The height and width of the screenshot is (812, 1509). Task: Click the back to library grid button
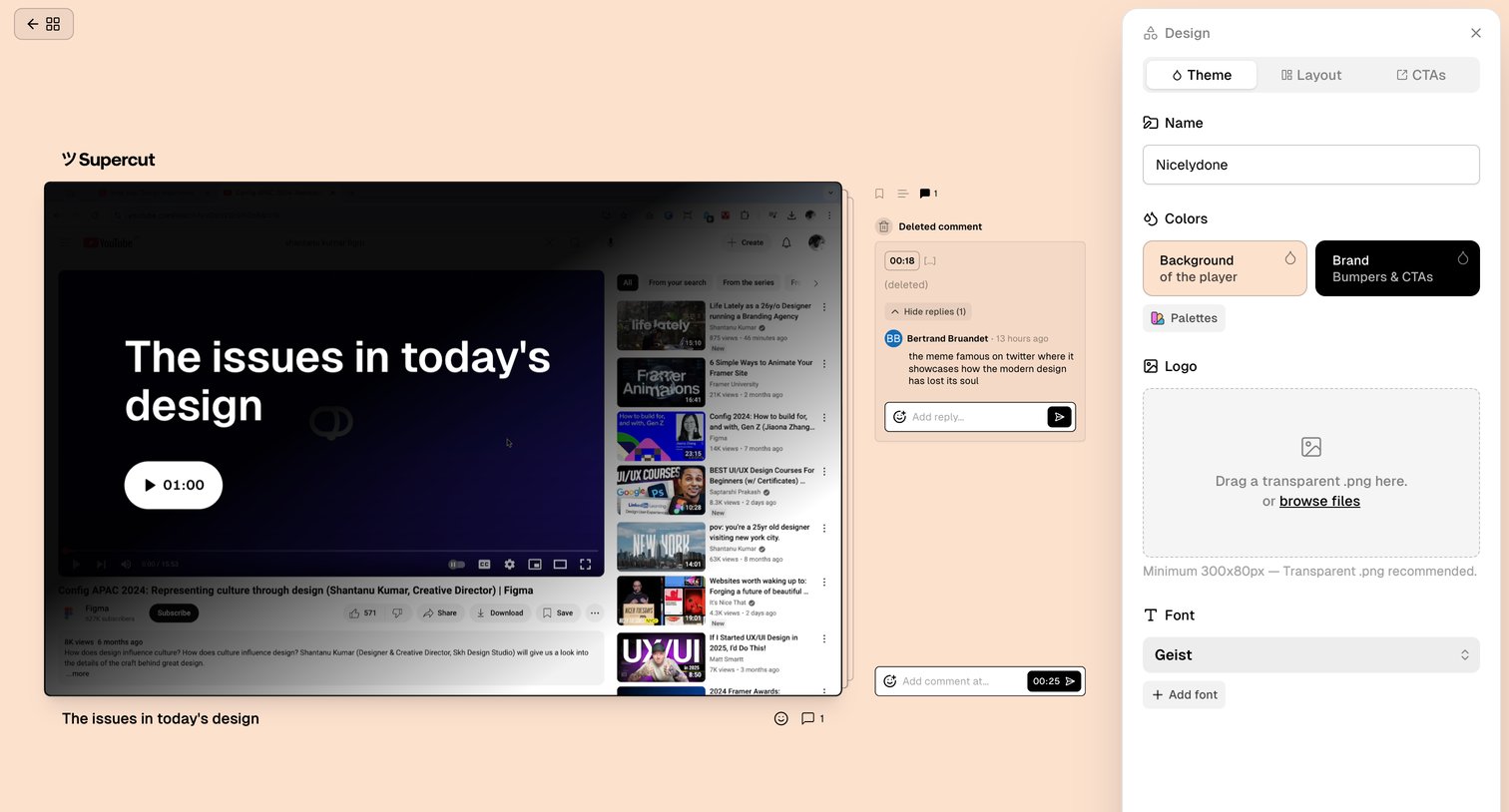[x=44, y=24]
